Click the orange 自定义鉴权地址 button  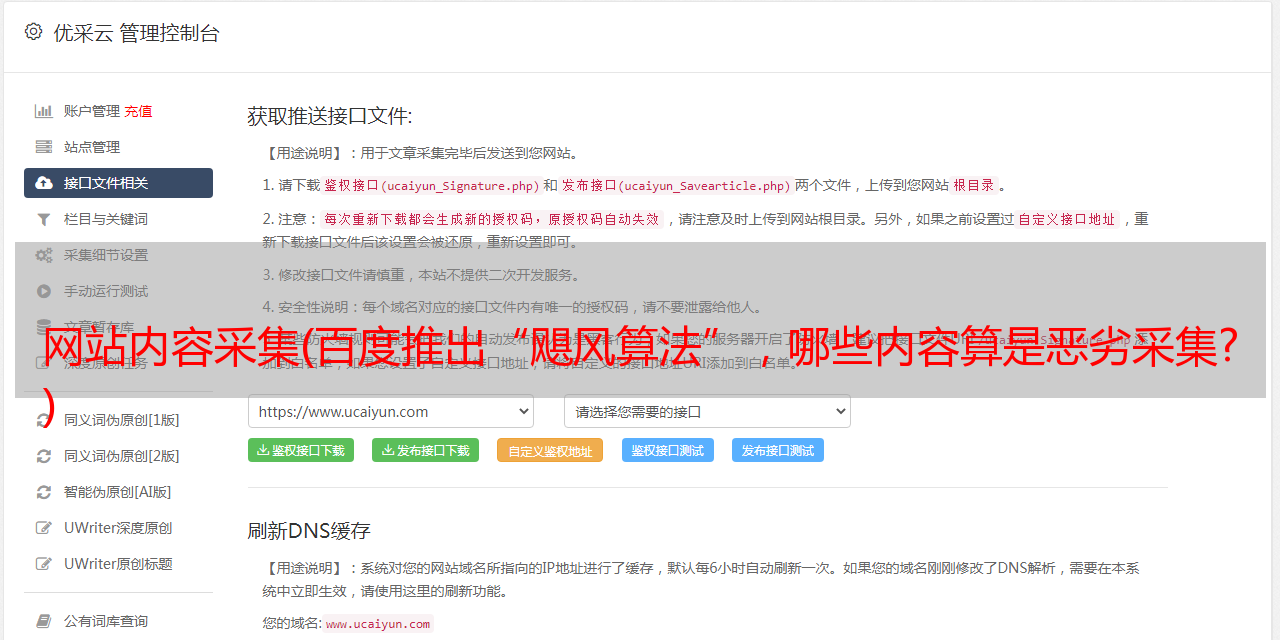(x=550, y=450)
